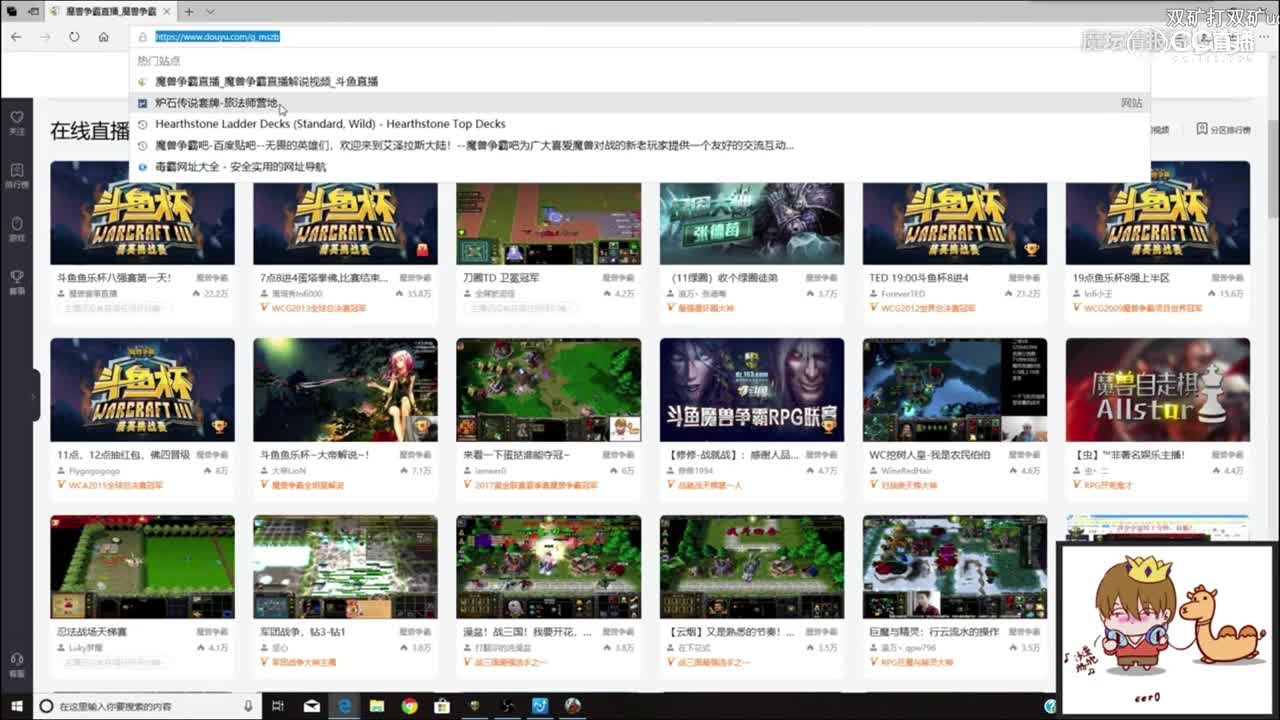Viewport: 1280px width, 720px height.
Task: Pick the 毒霸网址大全 suggestion
Action: pos(640,167)
